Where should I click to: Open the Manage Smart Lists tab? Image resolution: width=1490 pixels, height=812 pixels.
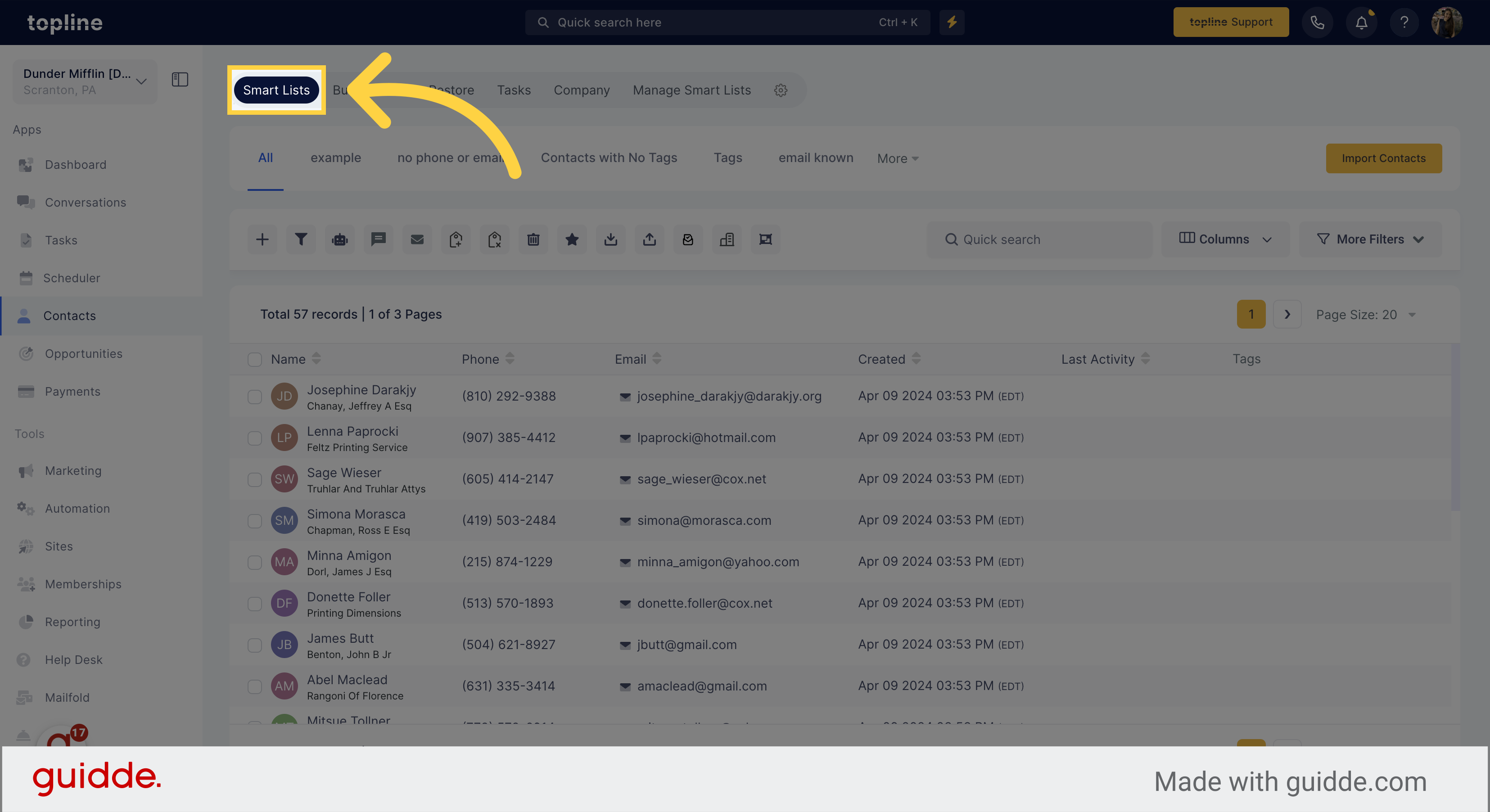point(692,90)
